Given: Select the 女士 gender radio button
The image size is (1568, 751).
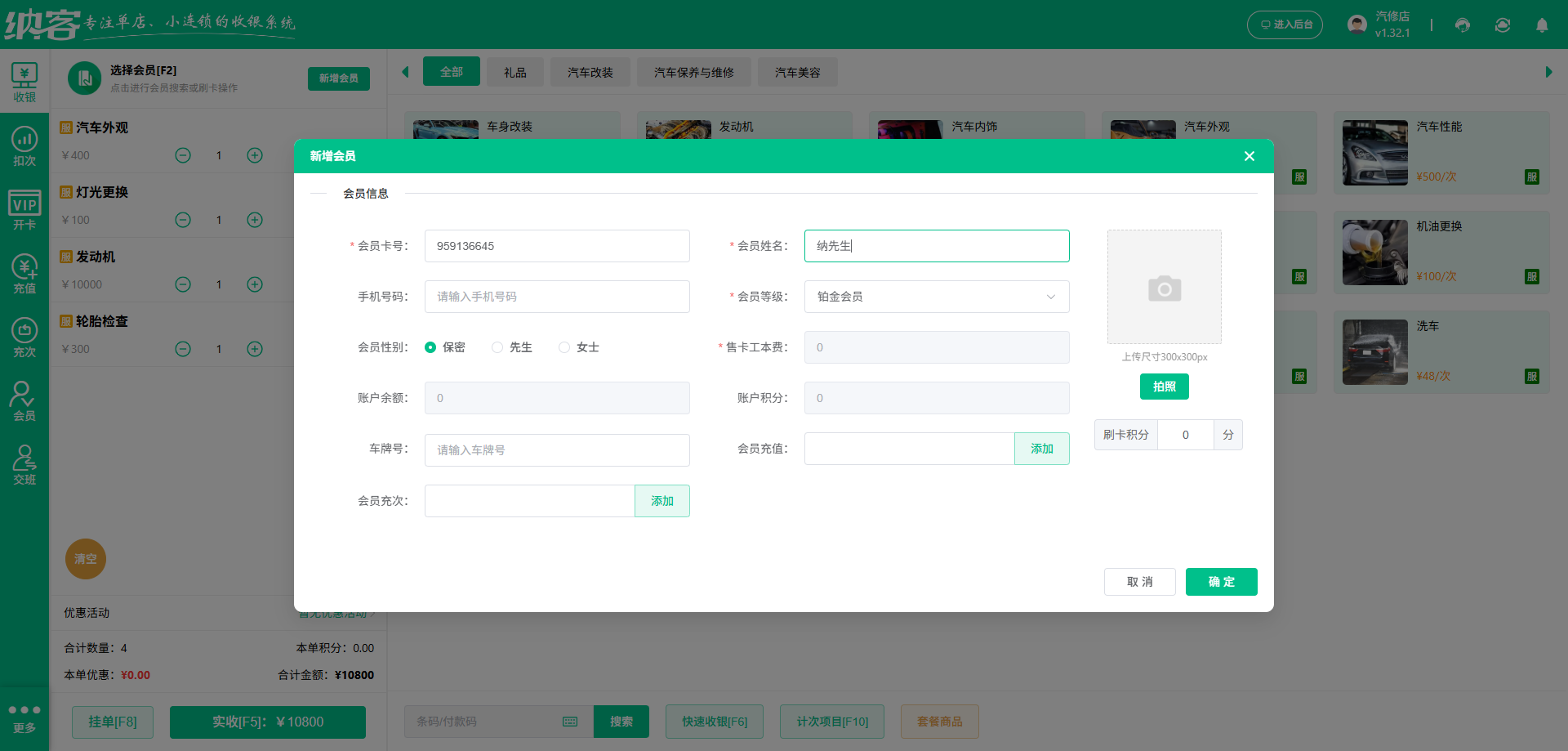Looking at the screenshot, I should [563, 347].
